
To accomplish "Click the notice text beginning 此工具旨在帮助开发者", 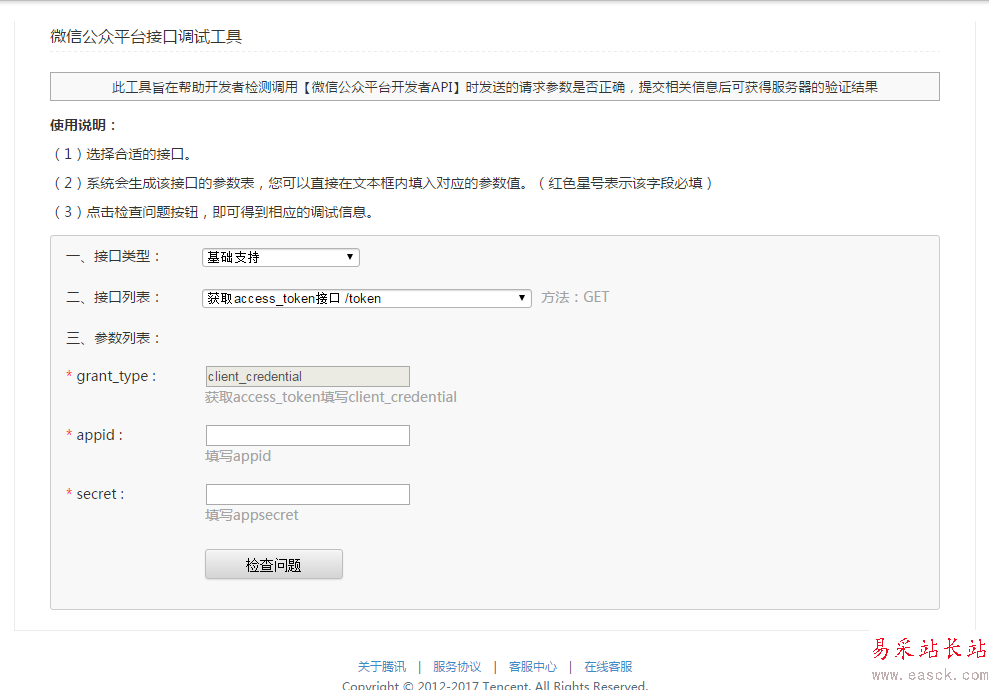I will coord(494,87).
